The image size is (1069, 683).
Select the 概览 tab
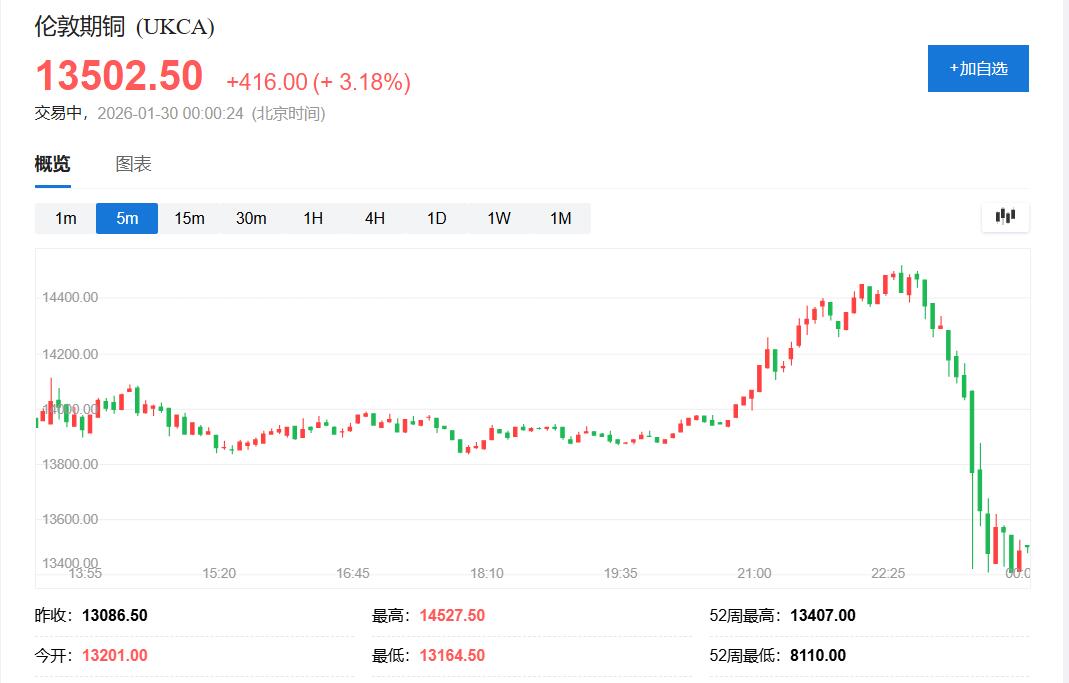52,164
